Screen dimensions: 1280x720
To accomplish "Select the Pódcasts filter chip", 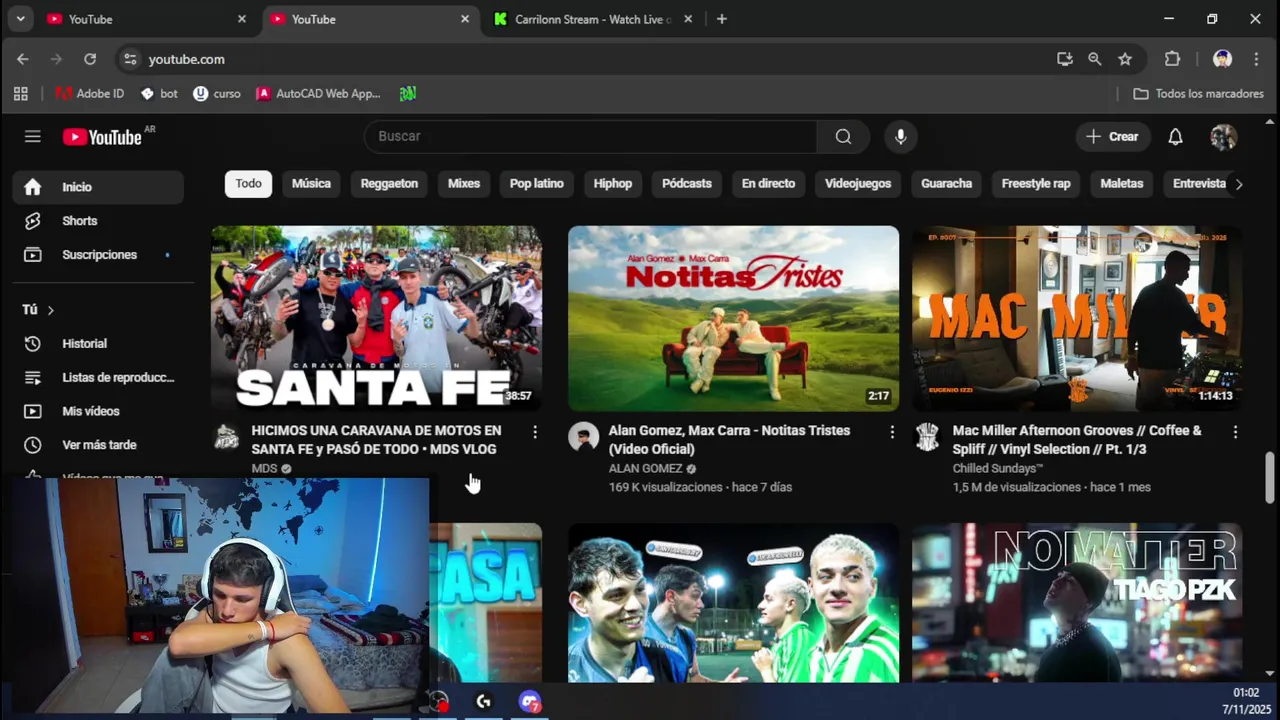I will point(687,184).
